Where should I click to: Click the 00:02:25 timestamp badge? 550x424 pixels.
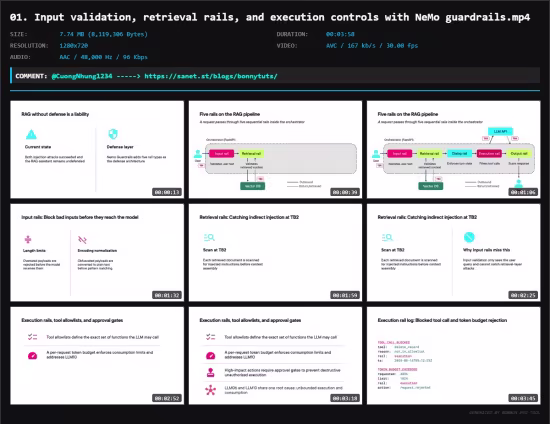pos(523,295)
